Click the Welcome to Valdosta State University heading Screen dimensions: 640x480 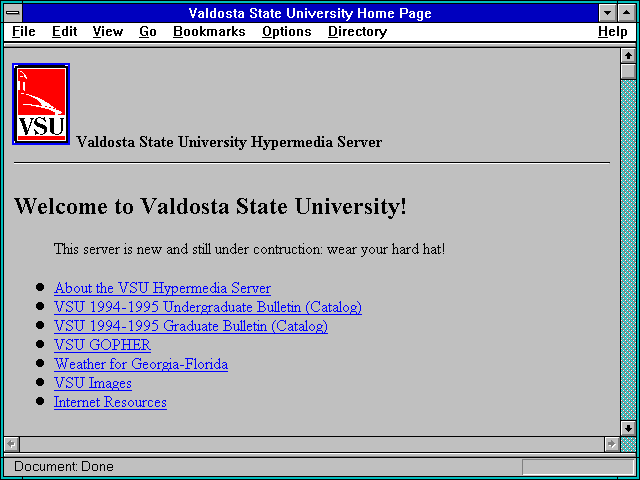[211, 206]
